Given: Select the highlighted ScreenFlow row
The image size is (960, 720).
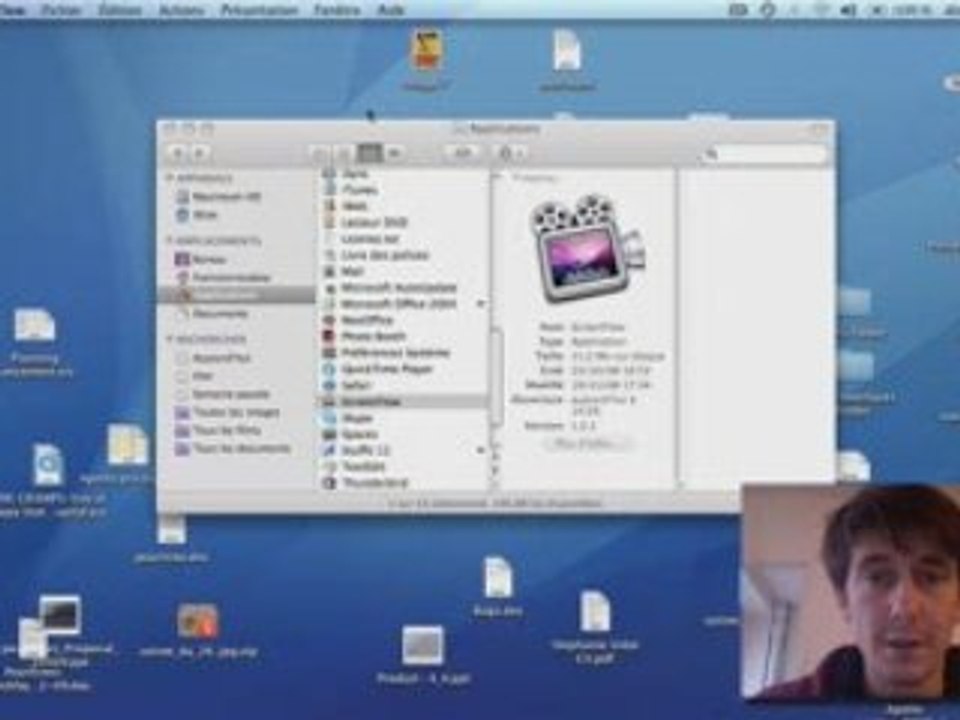Looking at the screenshot, I should point(403,402).
